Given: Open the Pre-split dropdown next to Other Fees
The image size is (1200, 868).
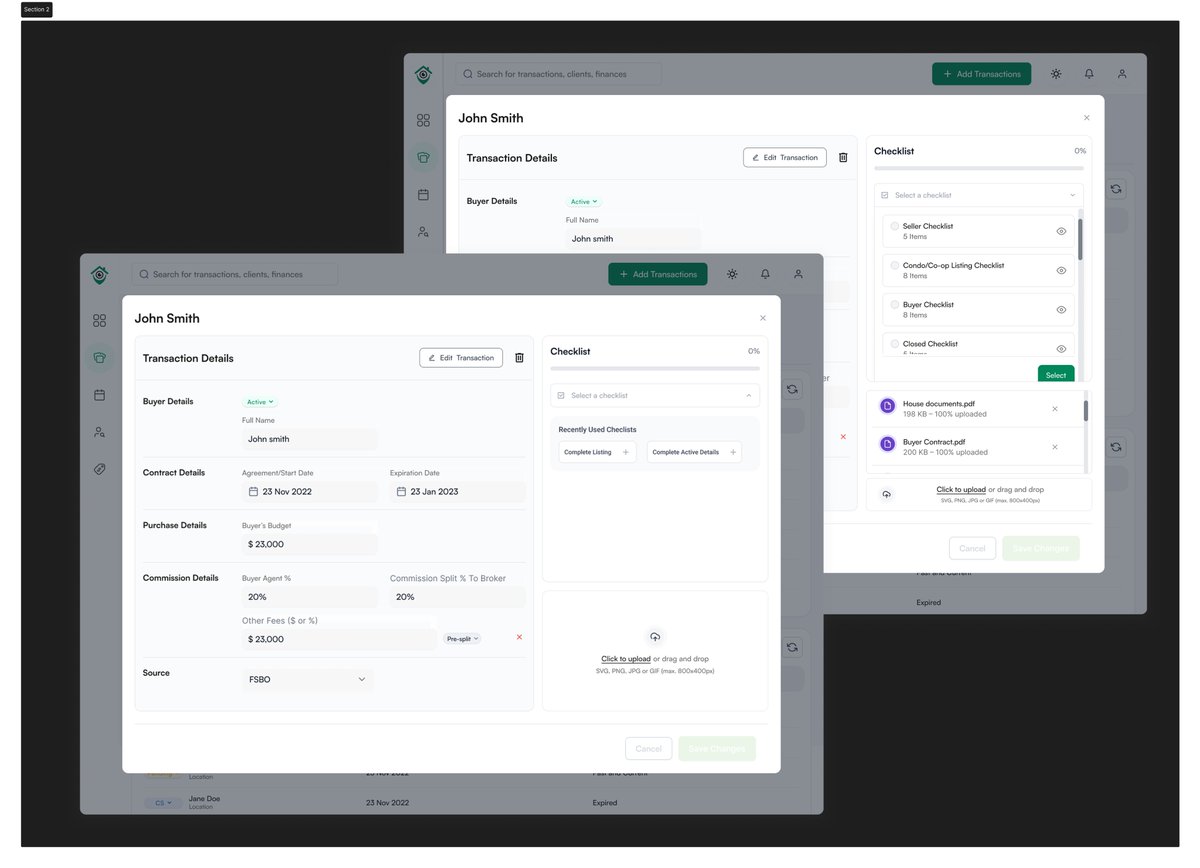Looking at the screenshot, I should pyautogui.click(x=461, y=637).
